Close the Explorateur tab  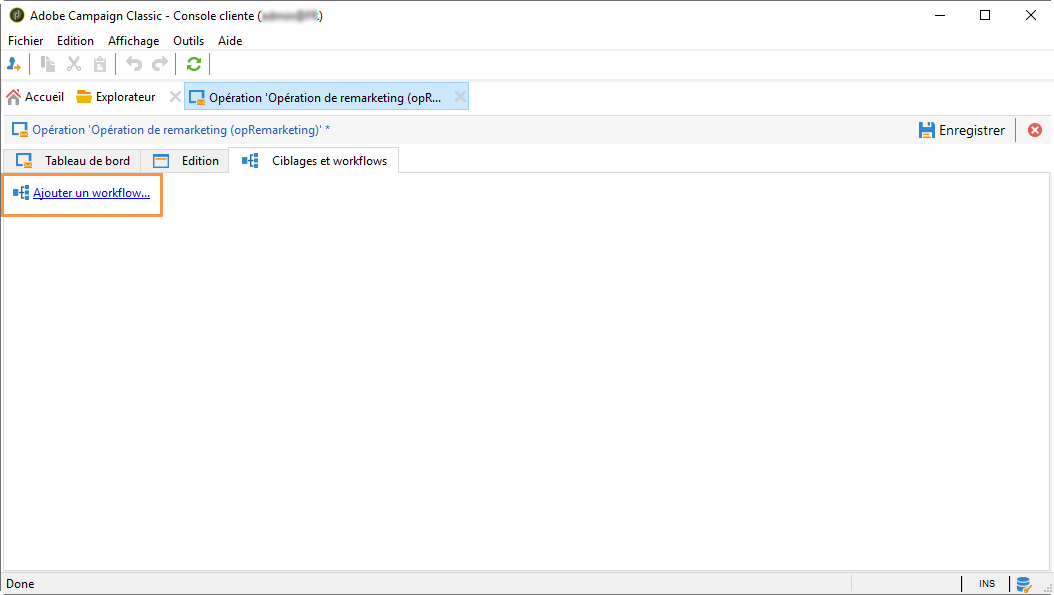click(x=175, y=97)
